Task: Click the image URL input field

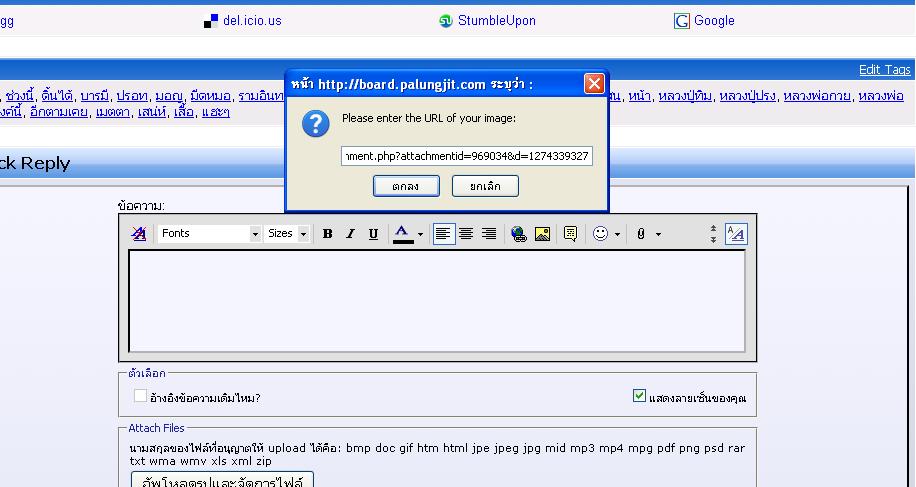Action: tap(467, 156)
